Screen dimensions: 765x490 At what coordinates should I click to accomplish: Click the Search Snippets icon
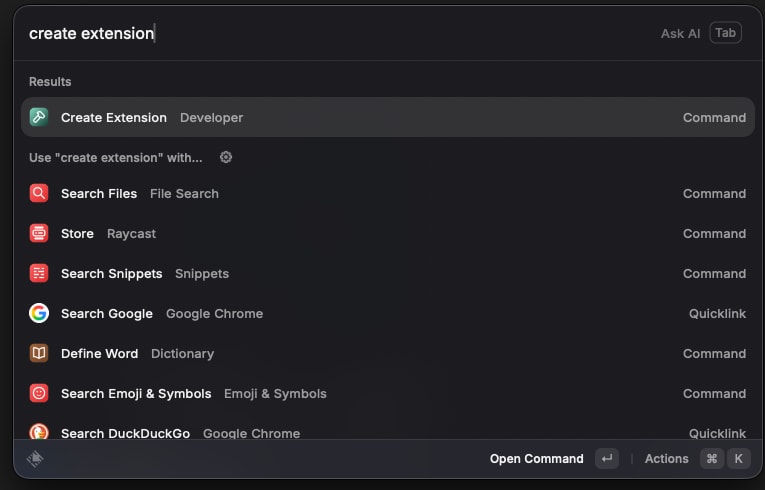point(39,273)
